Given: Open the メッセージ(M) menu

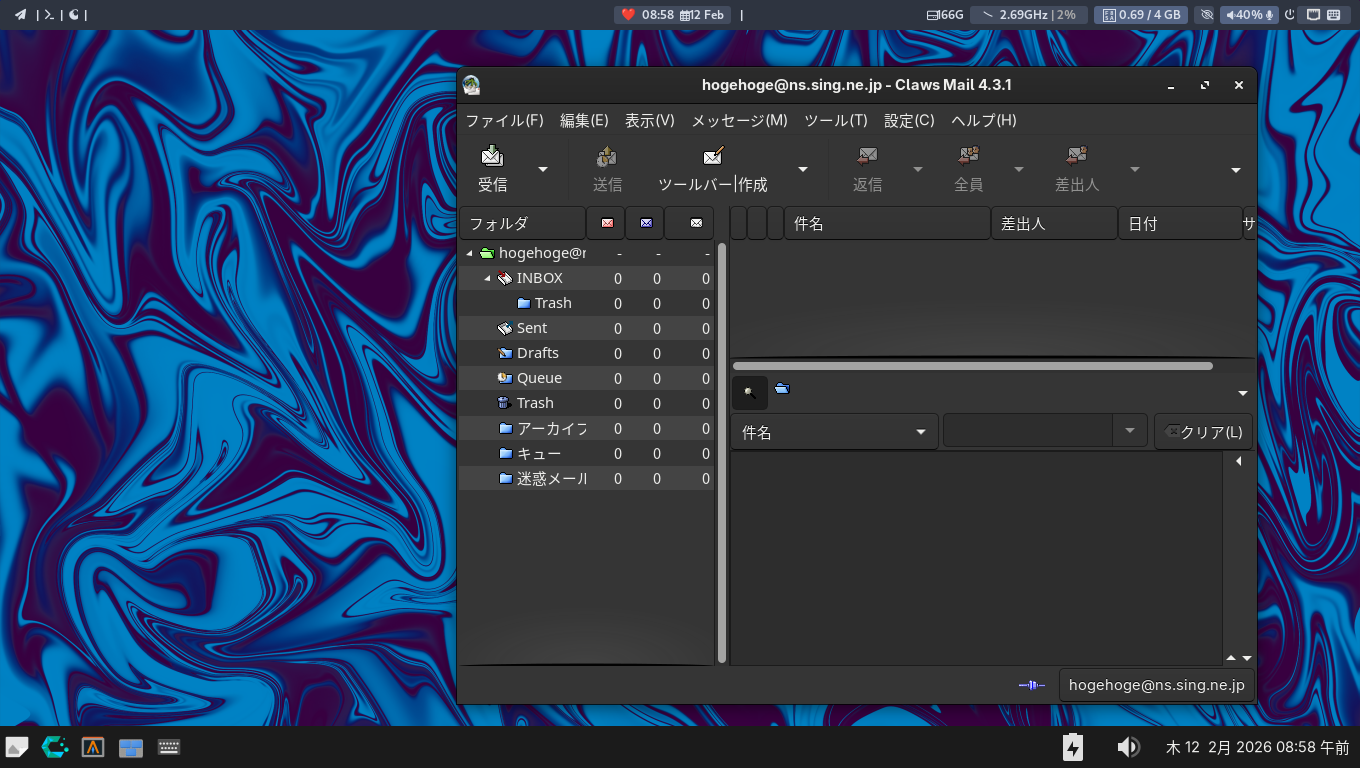Looking at the screenshot, I should 740,120.
